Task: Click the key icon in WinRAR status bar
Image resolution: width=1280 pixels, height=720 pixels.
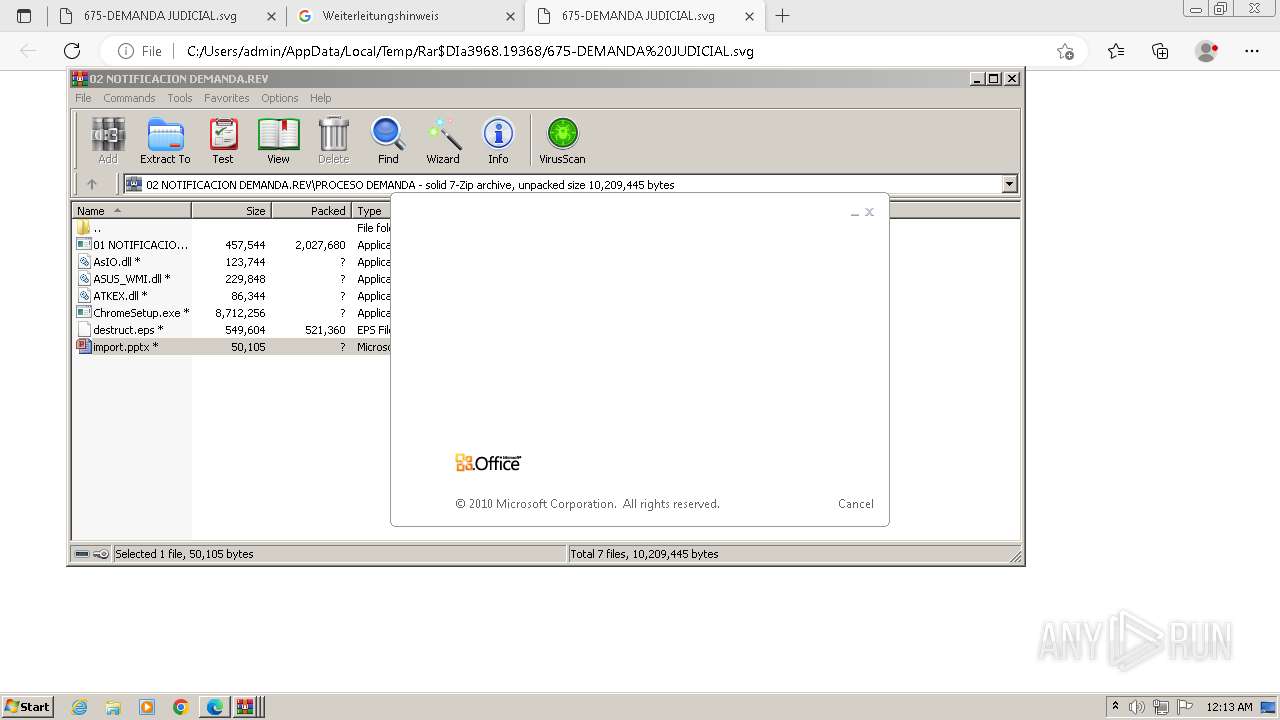Action: pos(101,554)
